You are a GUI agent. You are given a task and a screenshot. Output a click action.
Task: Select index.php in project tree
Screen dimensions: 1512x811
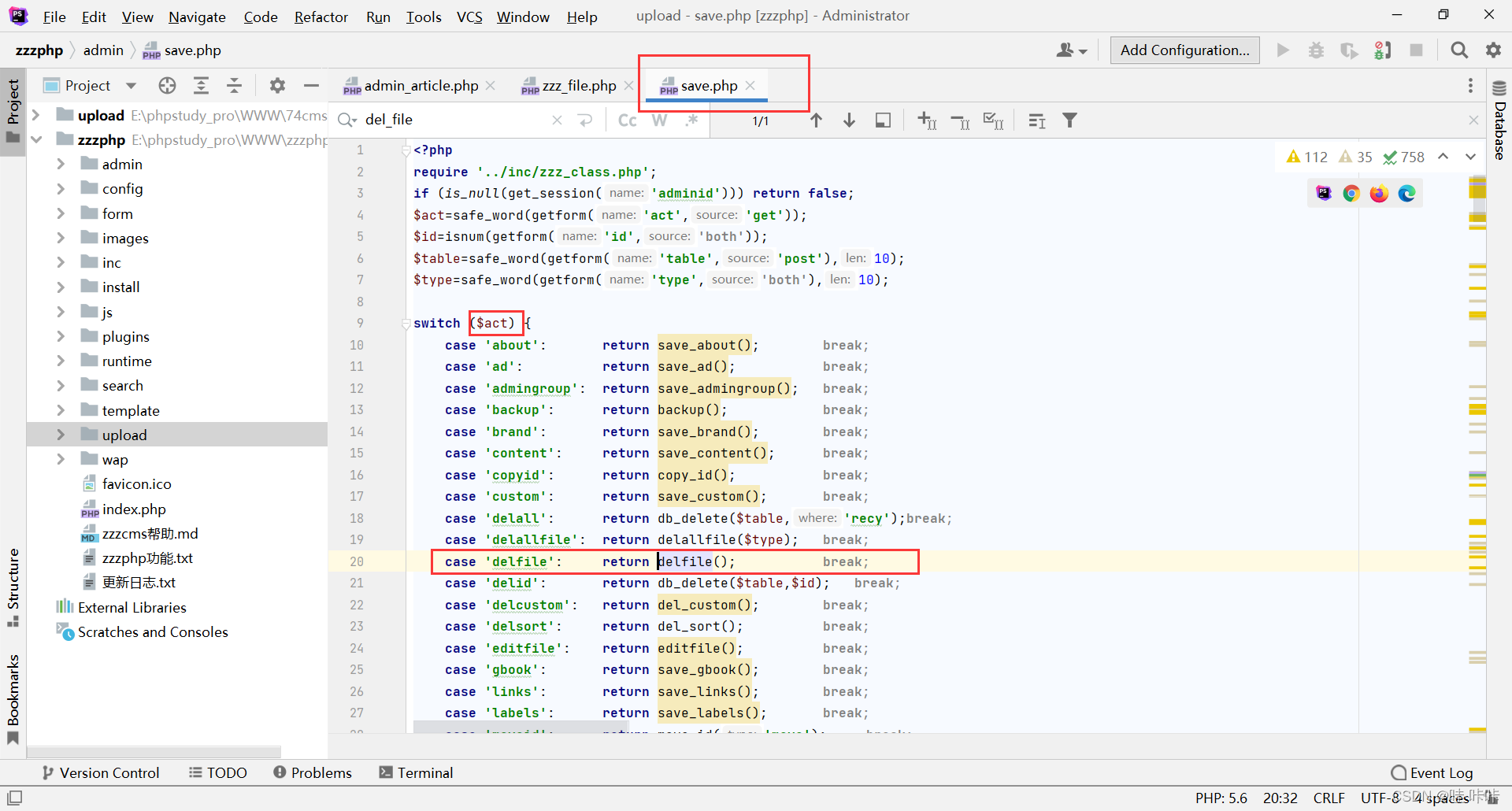click(134, 509)
